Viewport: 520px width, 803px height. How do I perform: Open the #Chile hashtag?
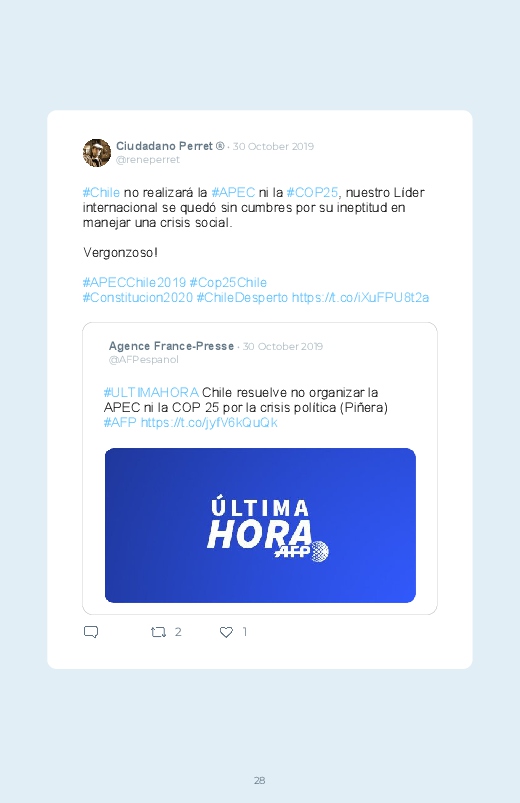coord(101,193)
